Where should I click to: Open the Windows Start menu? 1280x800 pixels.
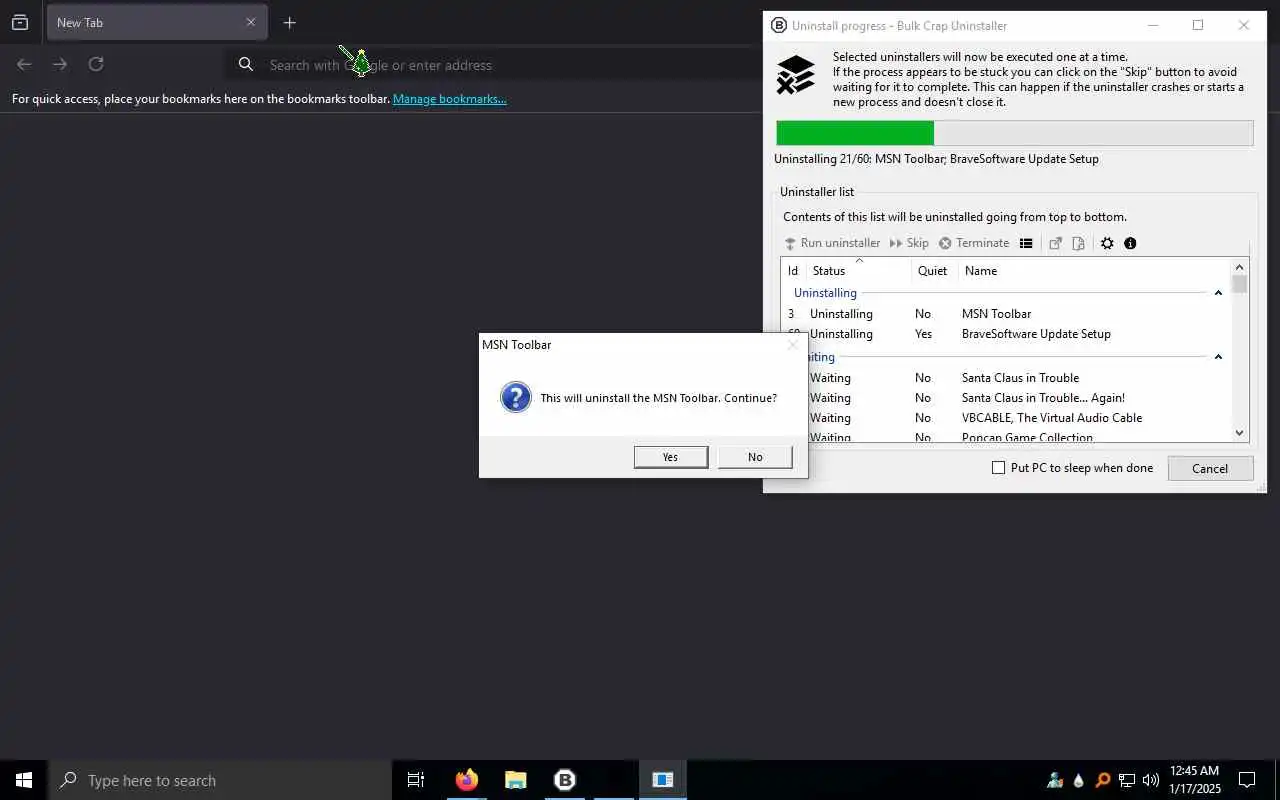(x=24, y=780)
